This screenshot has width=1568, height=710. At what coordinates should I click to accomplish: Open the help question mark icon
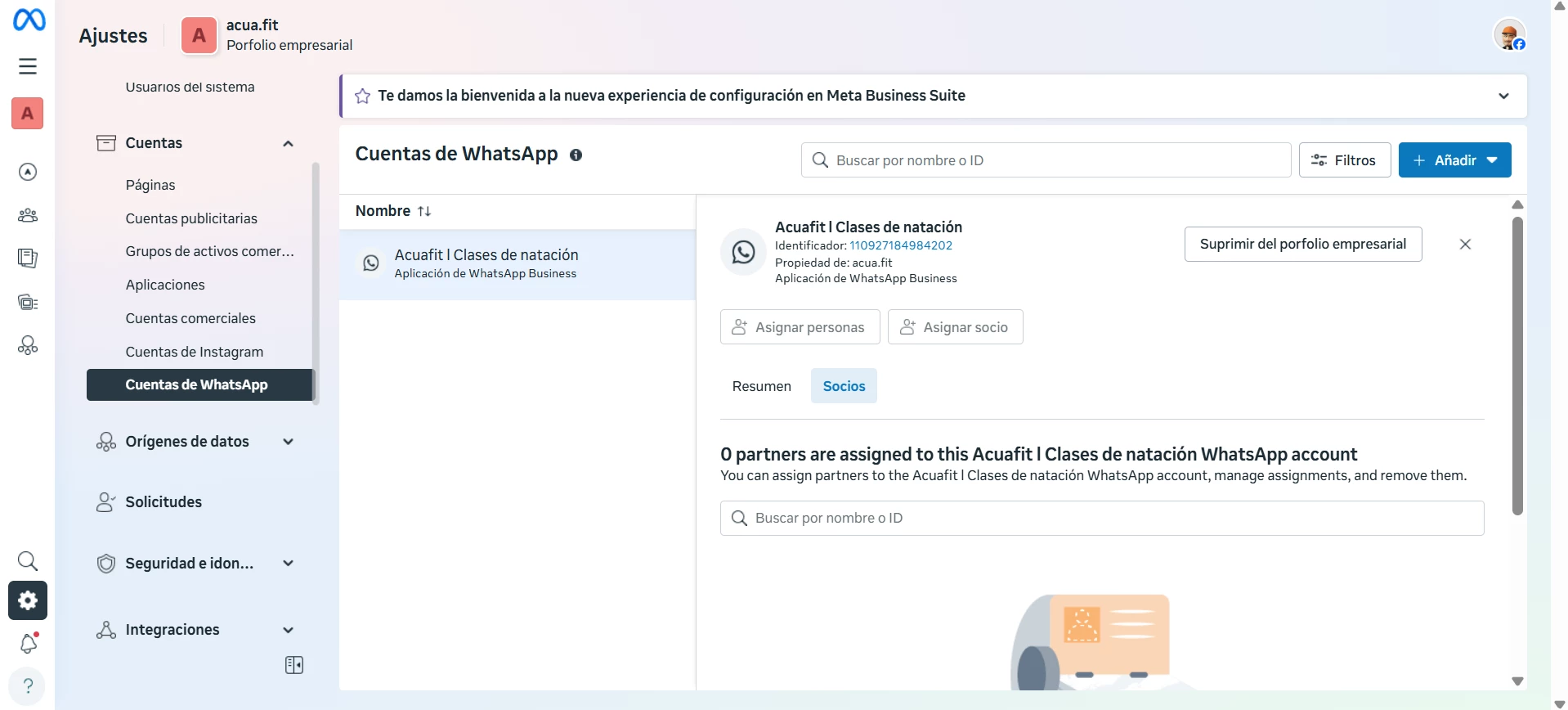point(28,685)
